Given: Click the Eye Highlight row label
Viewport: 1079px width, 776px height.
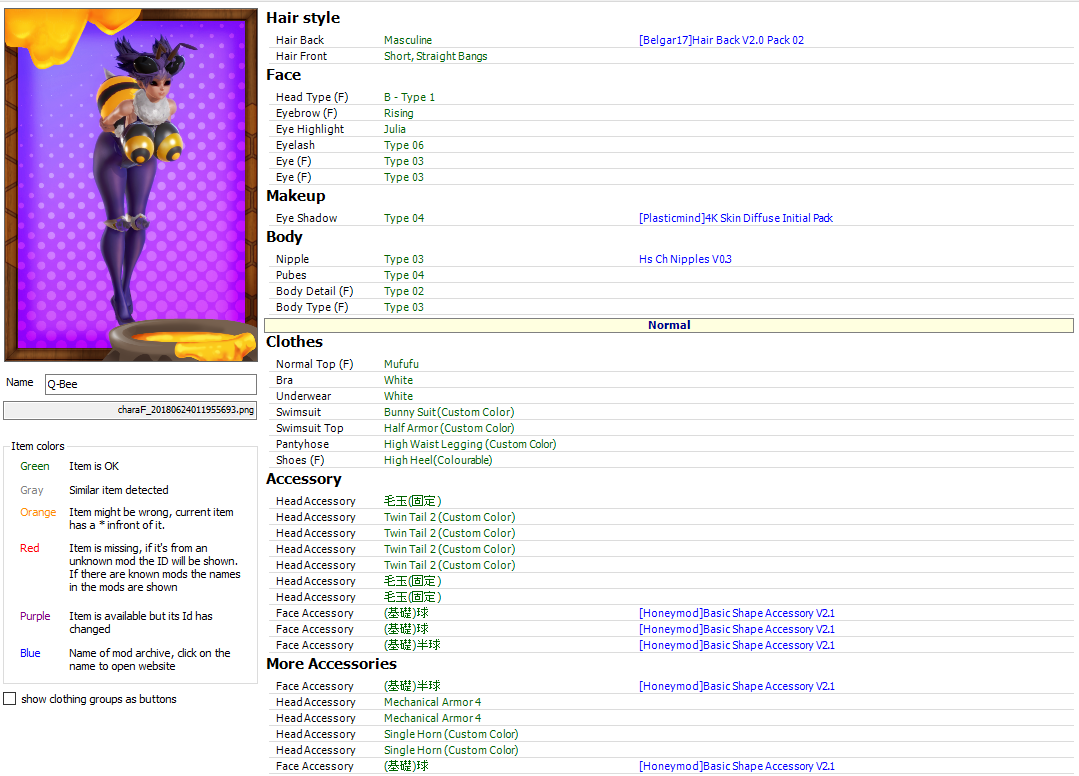Looking at the screenshot, I should click(x=310, y=129).
